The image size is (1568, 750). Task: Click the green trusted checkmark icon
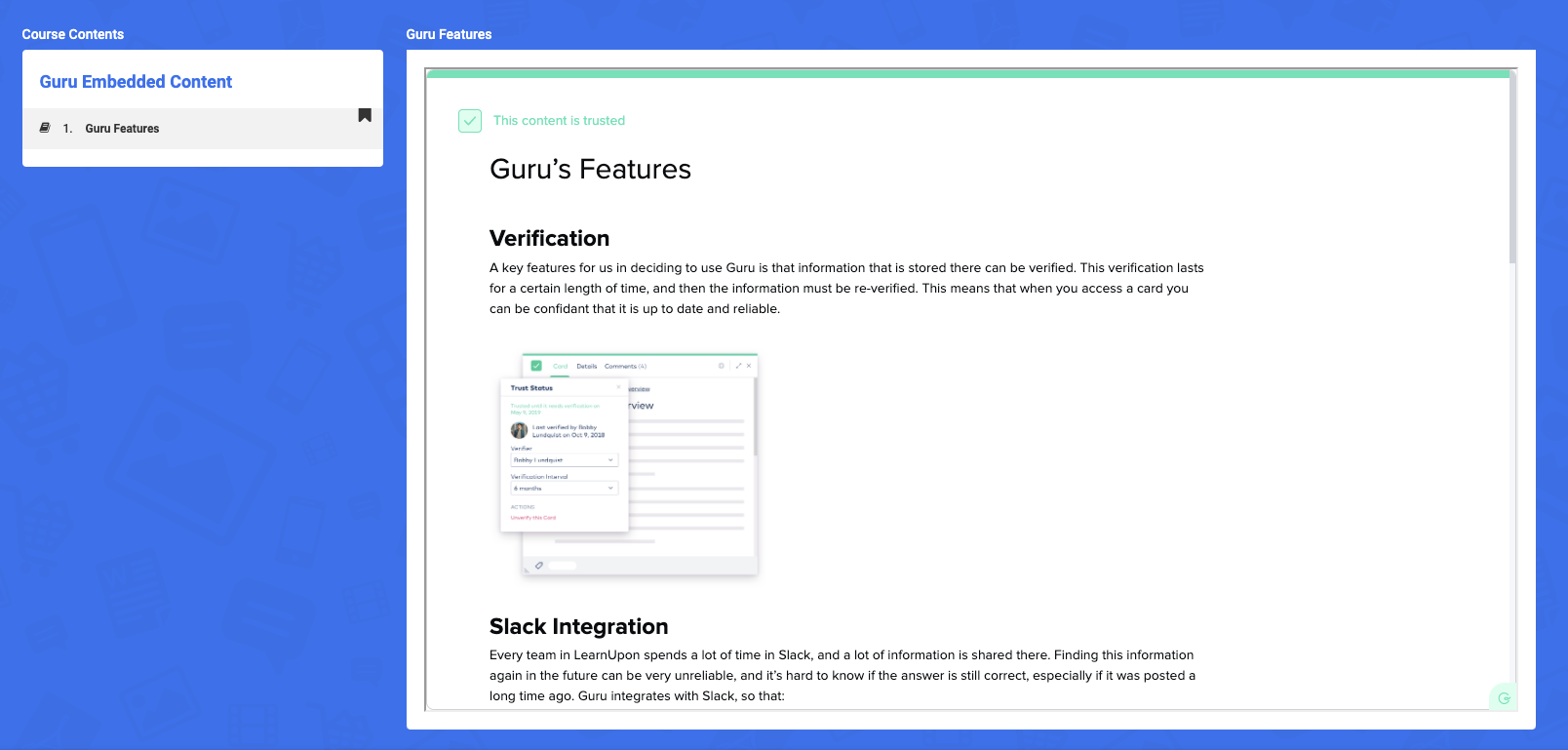470,121
